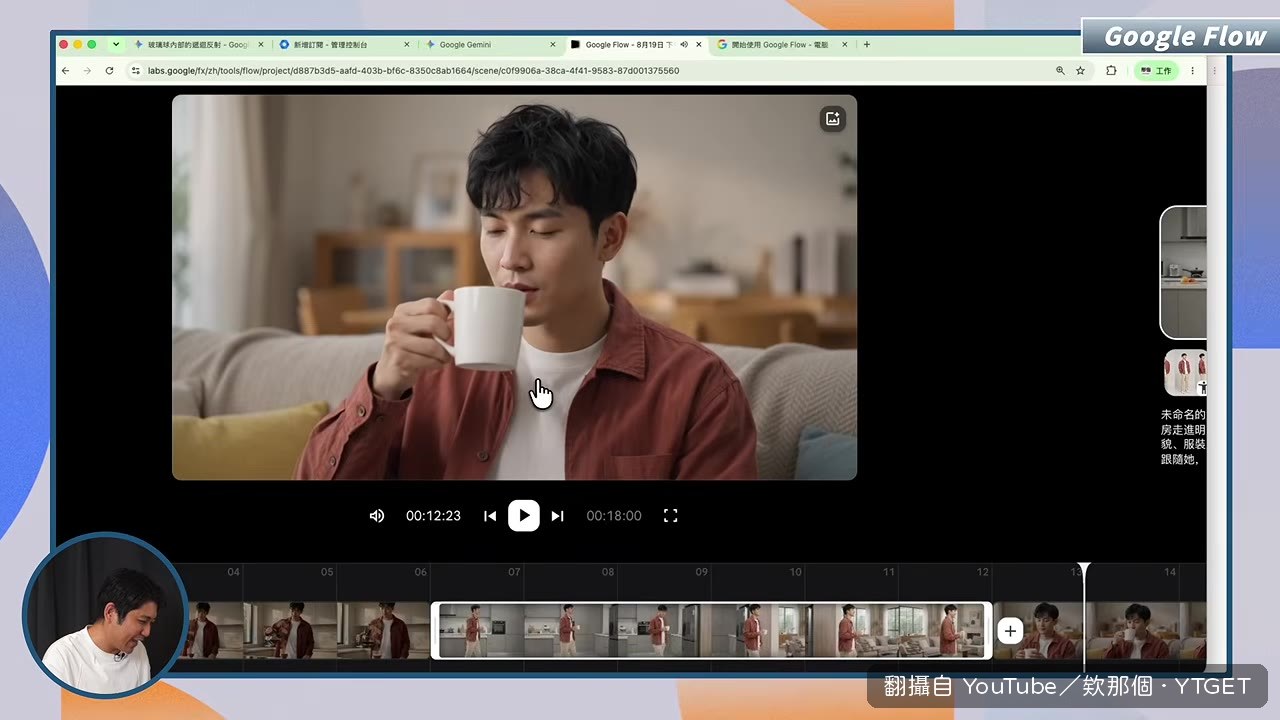Image resolution: width=1280 pixels, height=720 pixels.
Task: Click the save frame icon on the preview
Action: click(x=832, y=119)
